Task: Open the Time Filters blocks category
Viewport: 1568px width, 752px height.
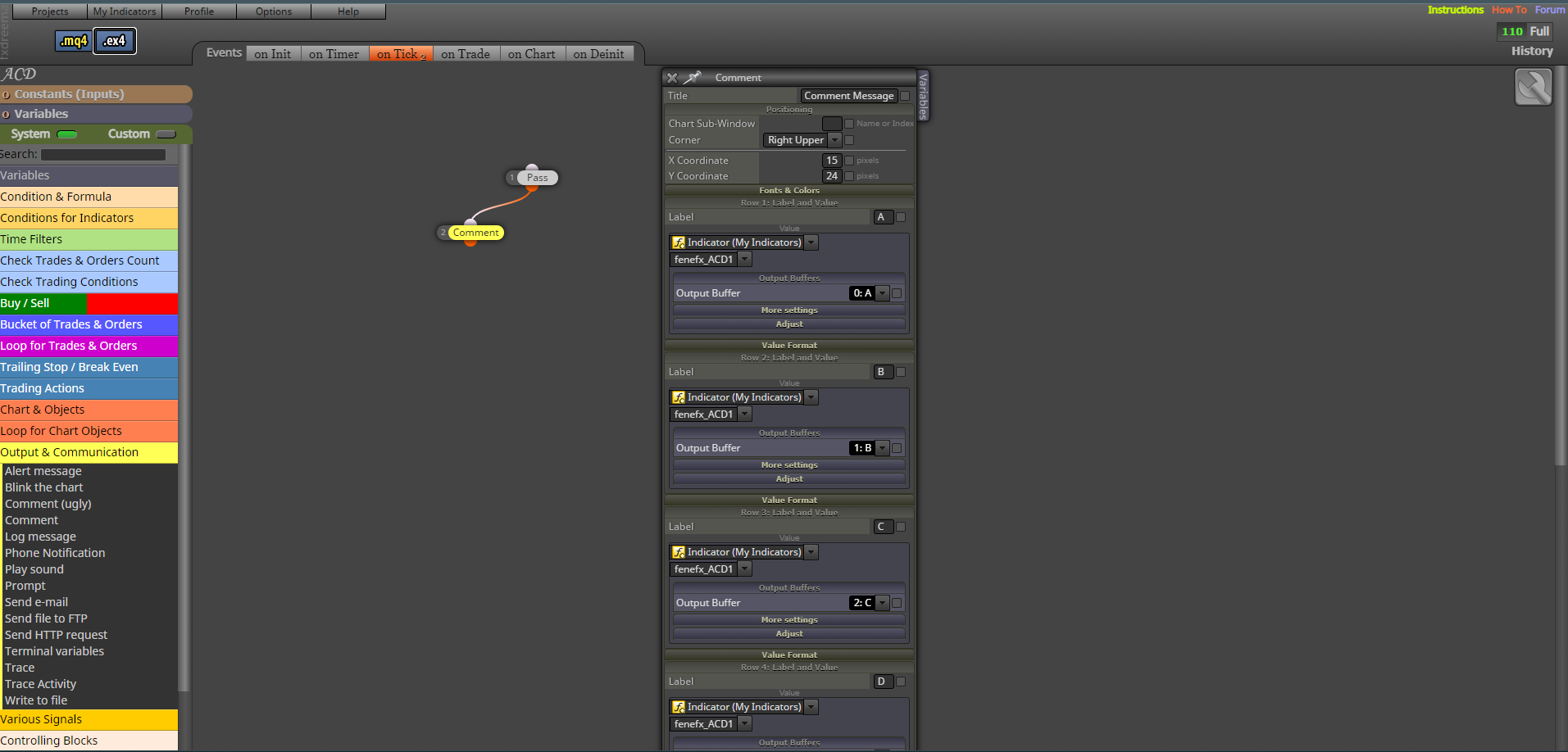Action: pyautogui.click(x=89, y=239)
